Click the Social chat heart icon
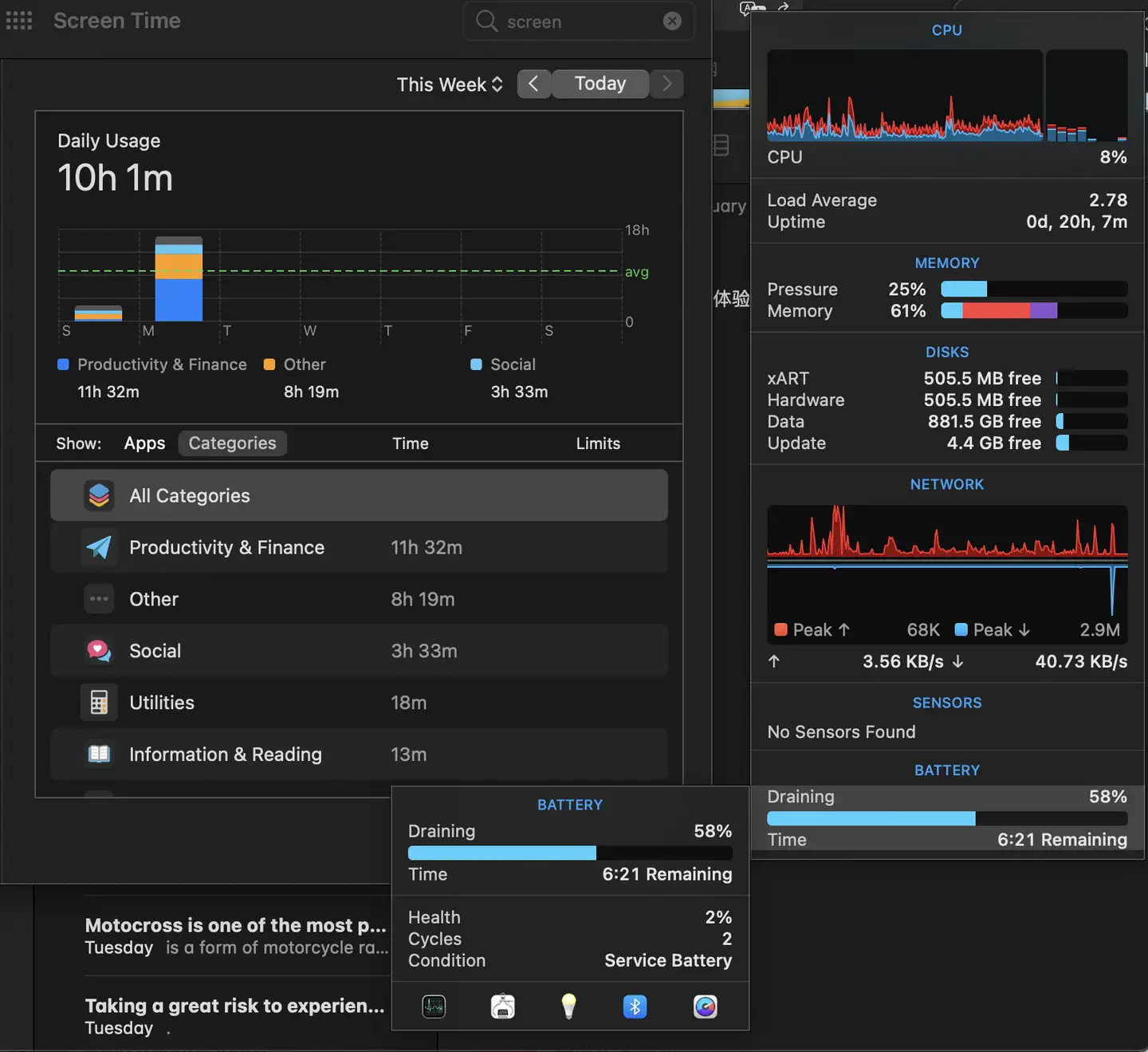Screen dimensions: 1148x1052 99,651
